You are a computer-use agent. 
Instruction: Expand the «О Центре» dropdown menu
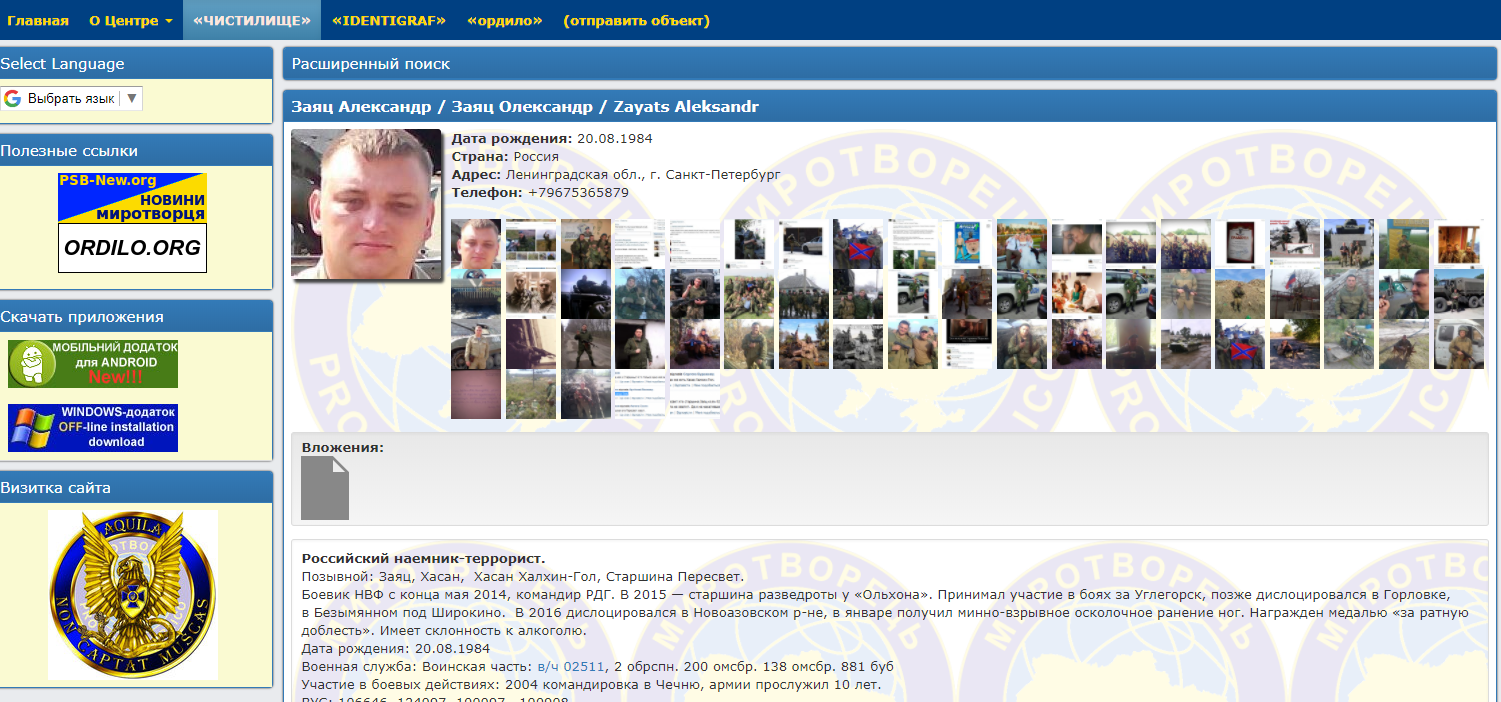(130, 21)
